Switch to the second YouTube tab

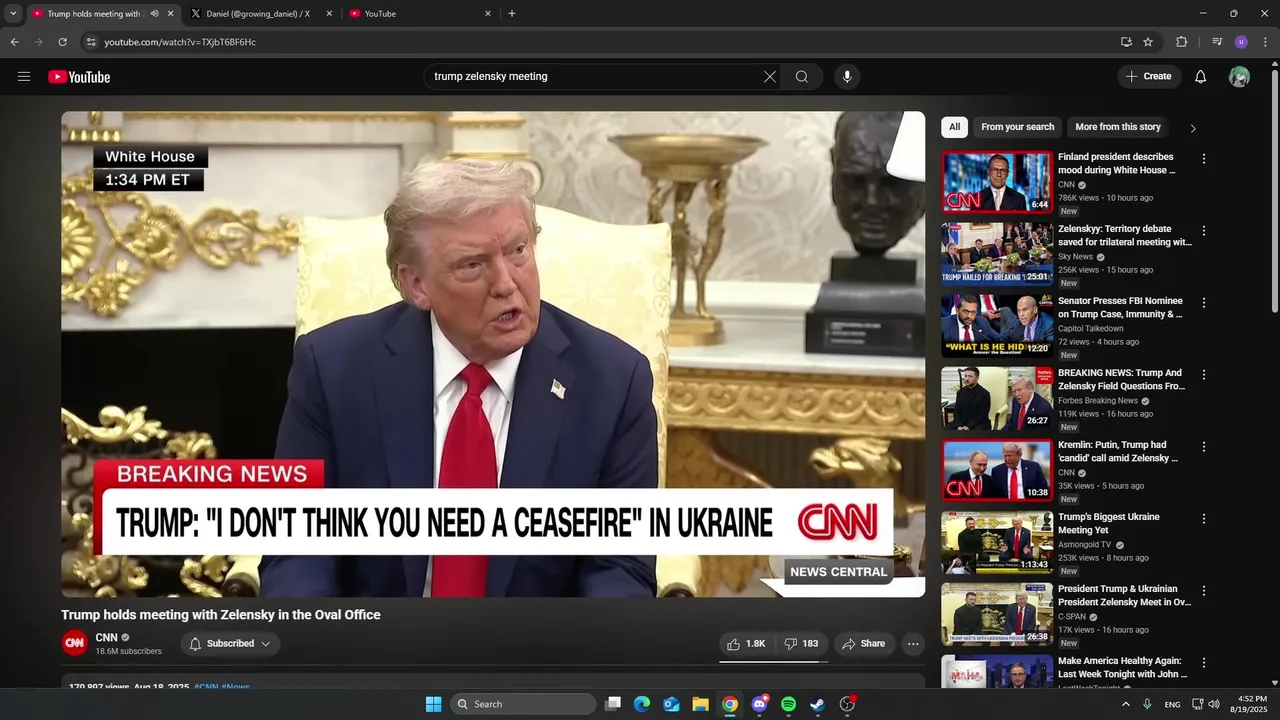pos(420,14)
